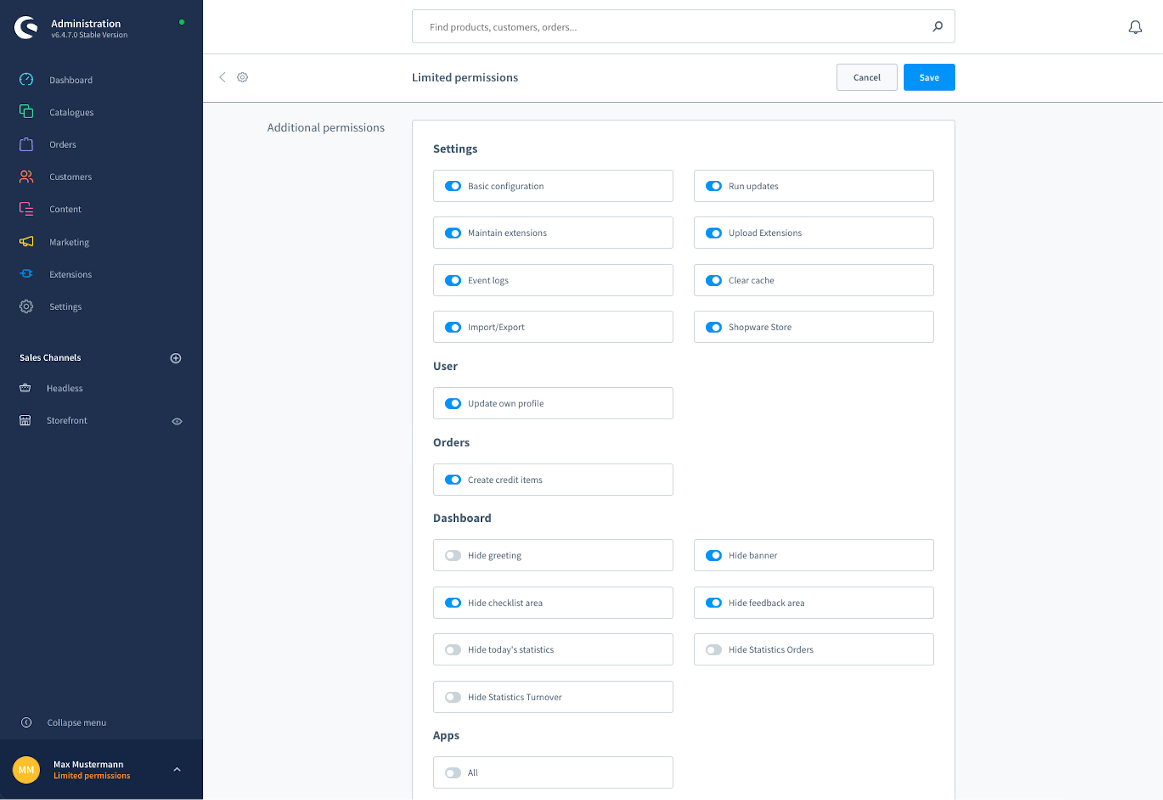This screenshot has width=1163, height=800.
Task: Open Customers menu item
Action: (x=70, y=177)
